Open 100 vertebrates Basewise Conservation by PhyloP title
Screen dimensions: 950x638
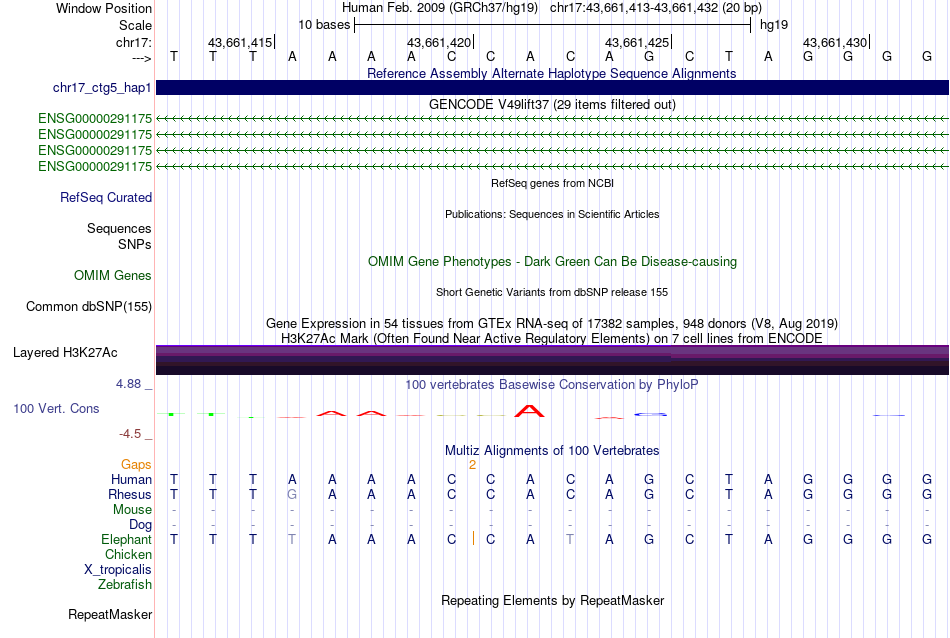552,384
